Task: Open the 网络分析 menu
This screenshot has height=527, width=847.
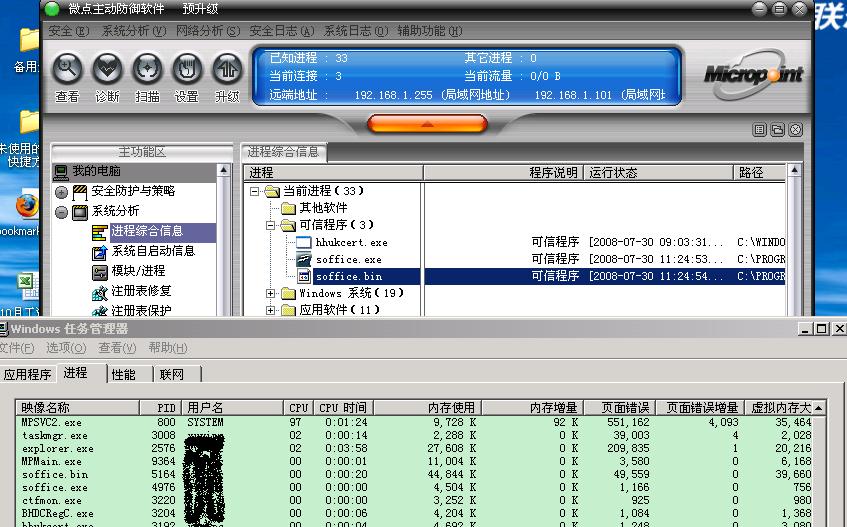Action: click(207, 31)
